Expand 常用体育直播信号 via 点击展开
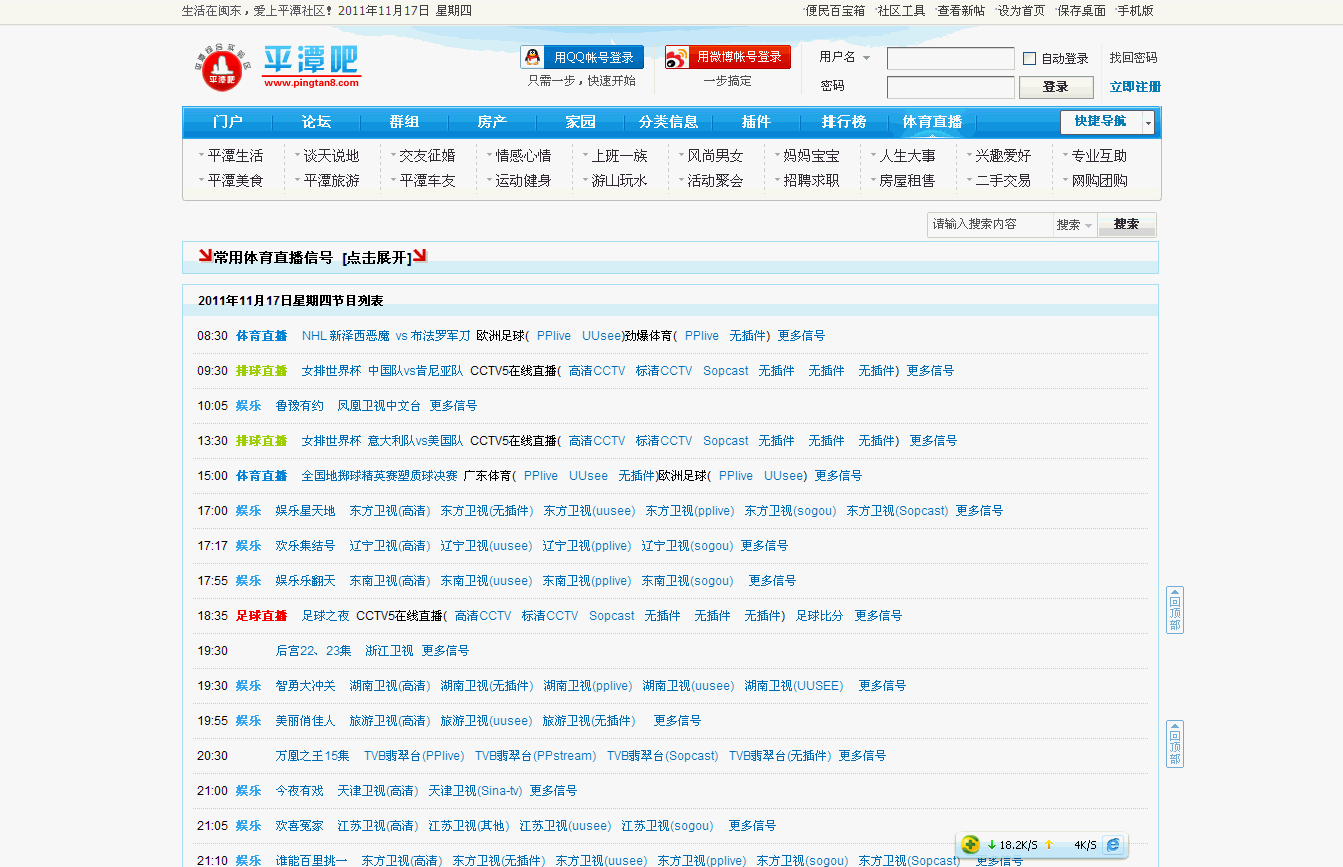 376,258
